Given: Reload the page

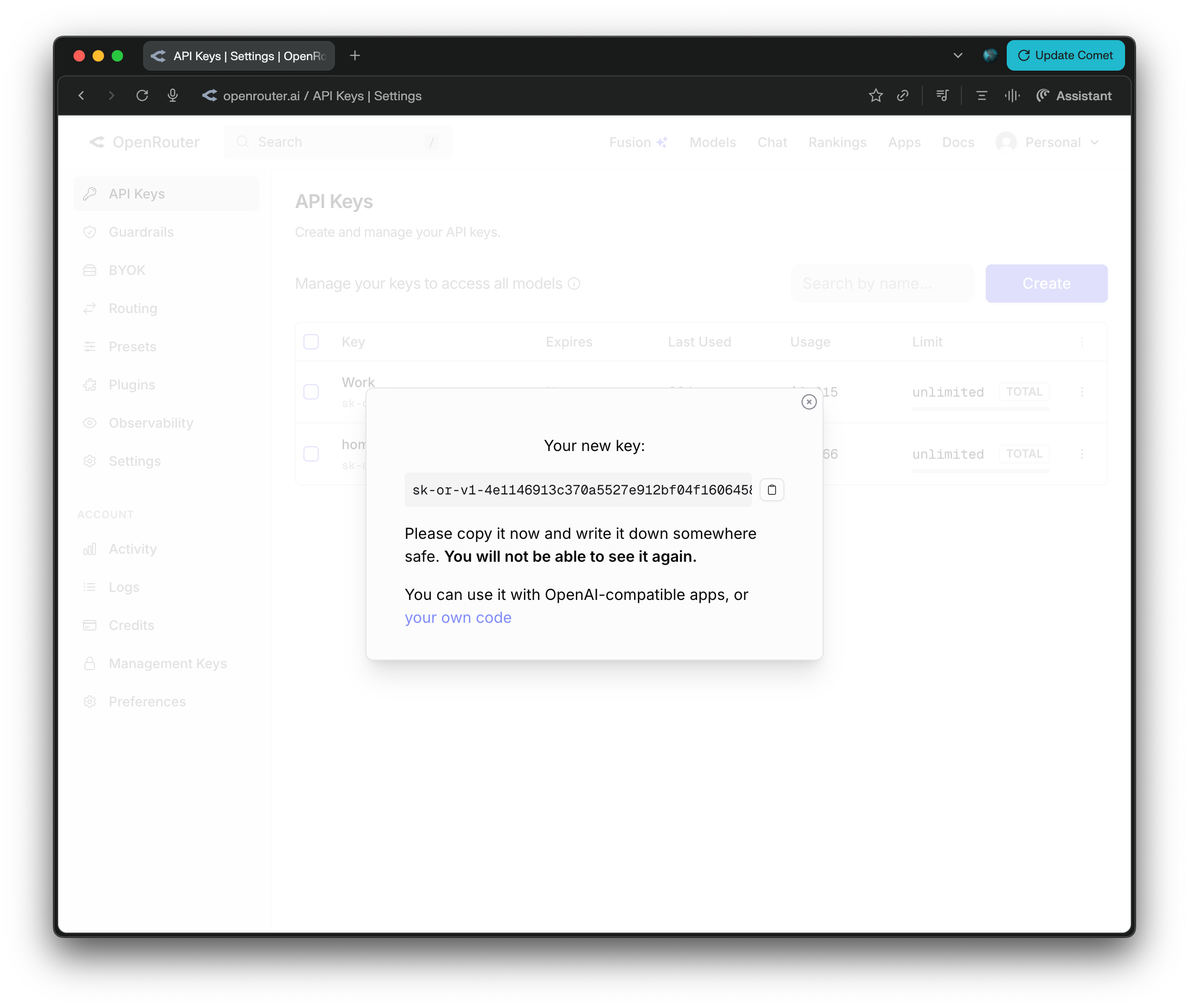Looking at the screenshot, I should click(142, 95).
